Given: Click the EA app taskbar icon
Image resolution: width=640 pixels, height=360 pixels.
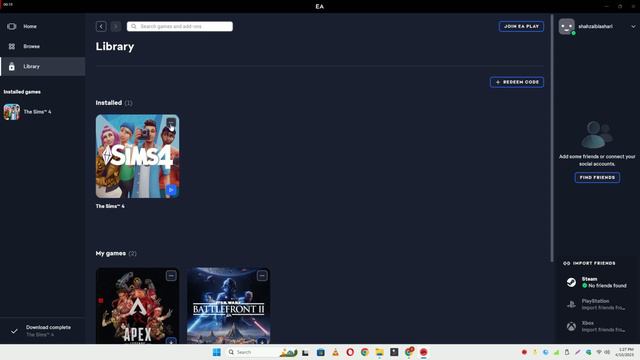Looking at the screenshot, I should pos(424,352).
